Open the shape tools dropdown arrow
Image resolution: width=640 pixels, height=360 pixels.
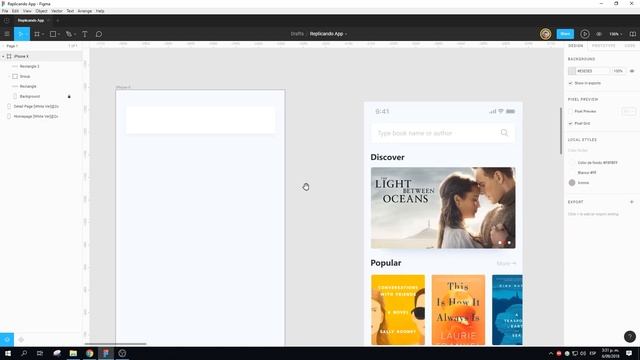pos(59,34)
